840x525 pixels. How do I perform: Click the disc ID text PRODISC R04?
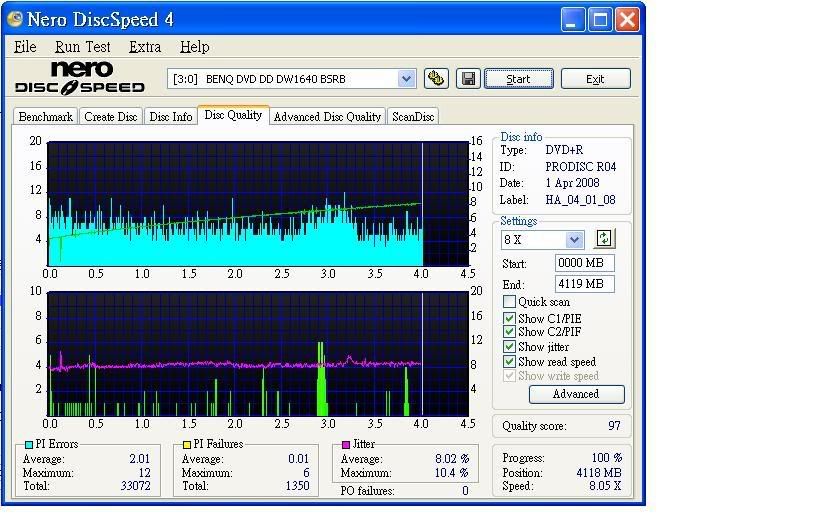(x=581, y=167)
